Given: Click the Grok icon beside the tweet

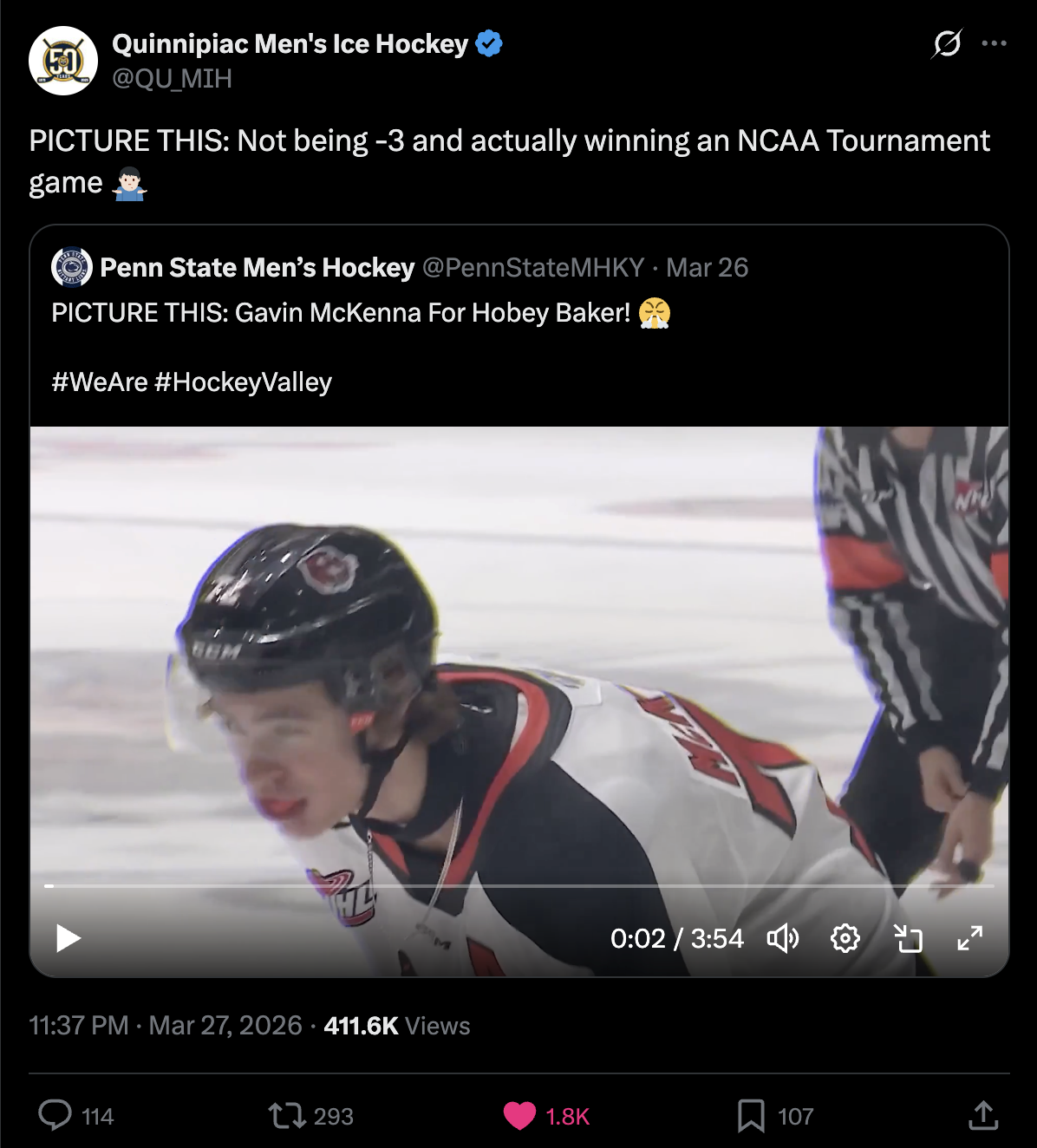Looking at the screenshot, I should tap(947, 43).
